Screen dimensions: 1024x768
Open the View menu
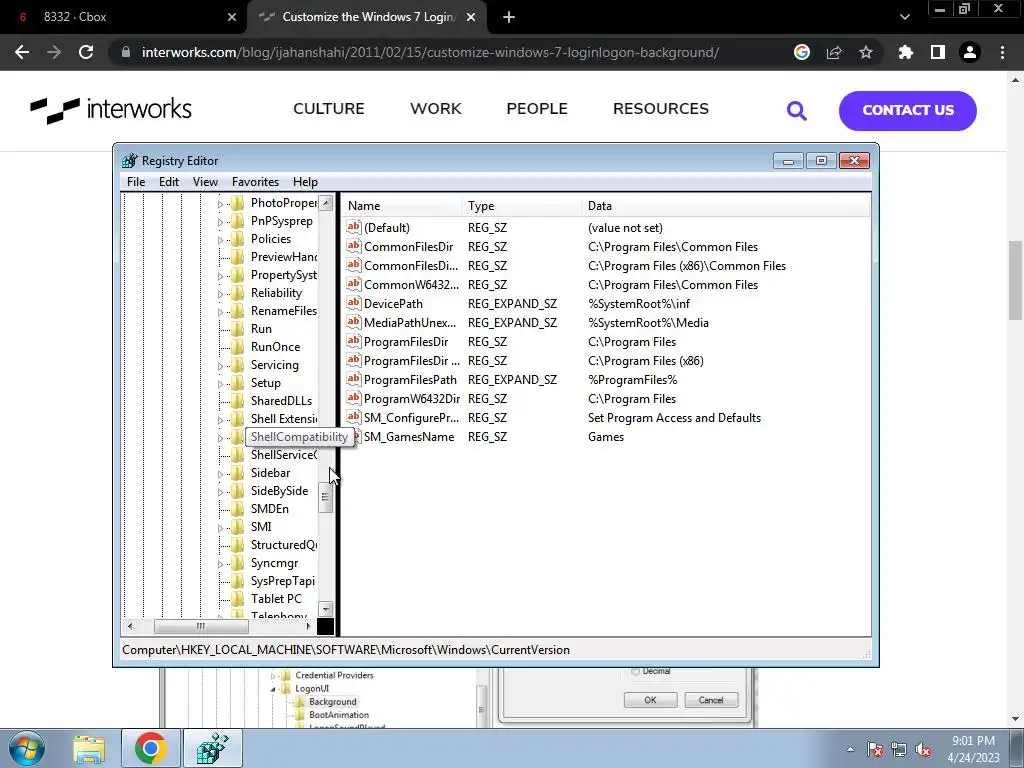click(205, 182)
